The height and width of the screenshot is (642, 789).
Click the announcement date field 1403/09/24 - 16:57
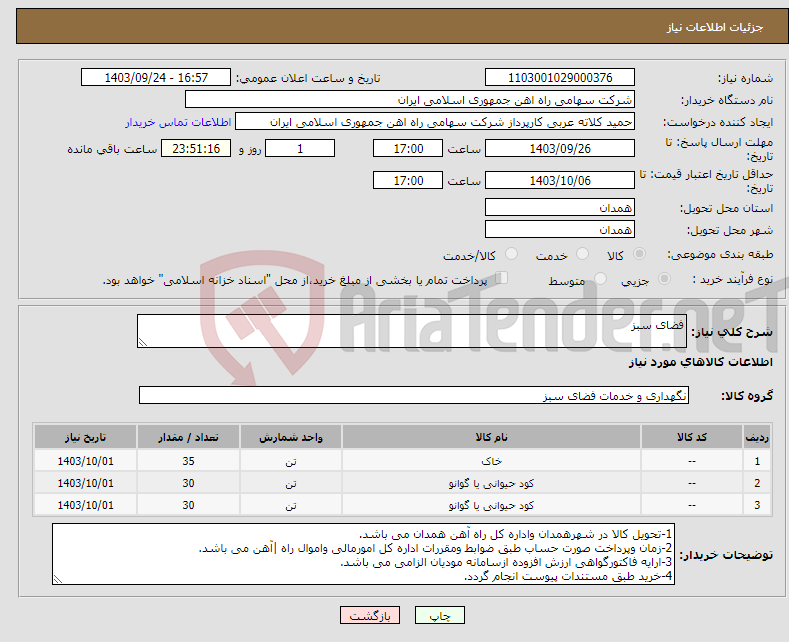tap(156, 77)
